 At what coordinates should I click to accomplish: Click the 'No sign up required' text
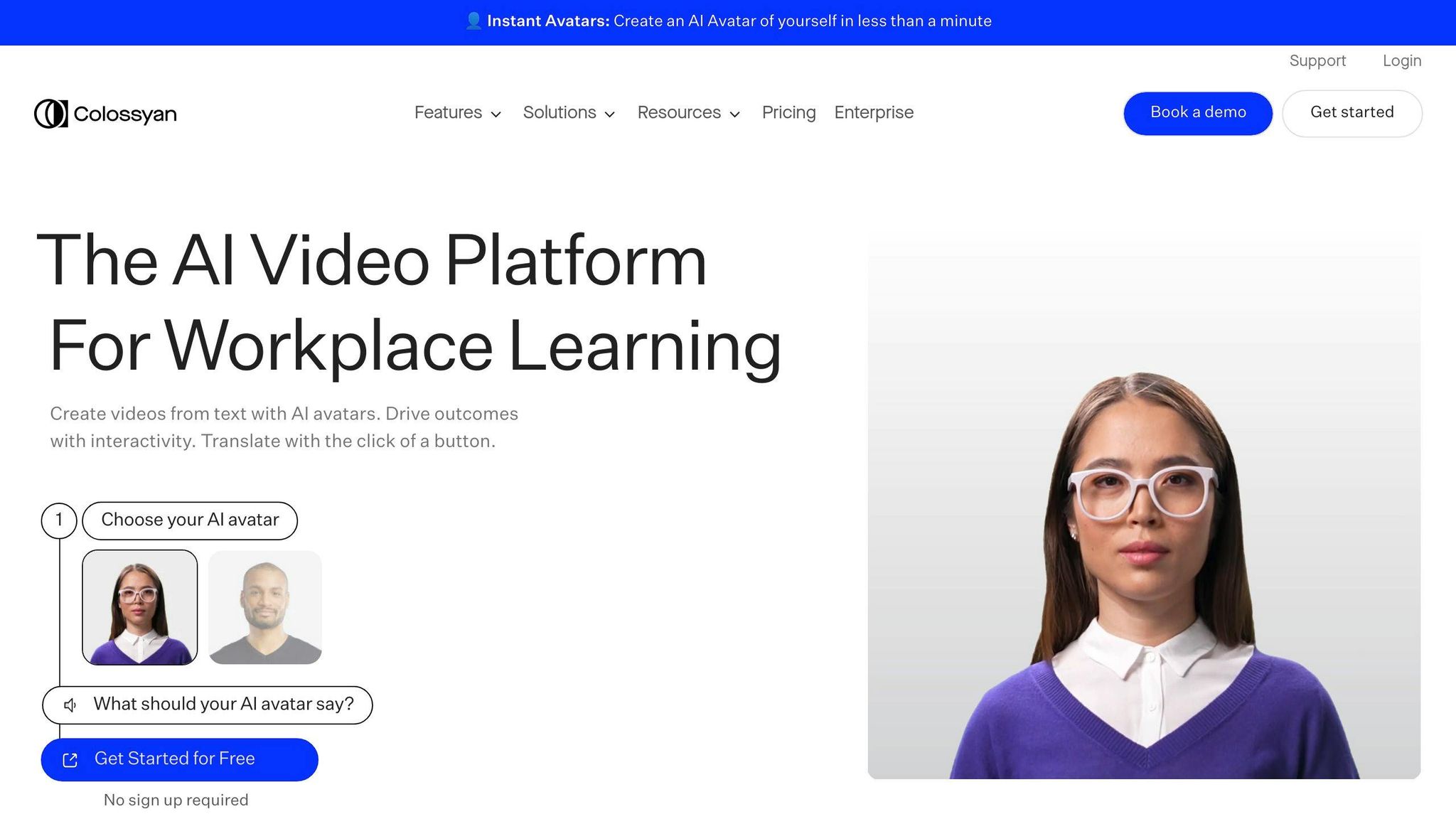[x=176, y=801]
